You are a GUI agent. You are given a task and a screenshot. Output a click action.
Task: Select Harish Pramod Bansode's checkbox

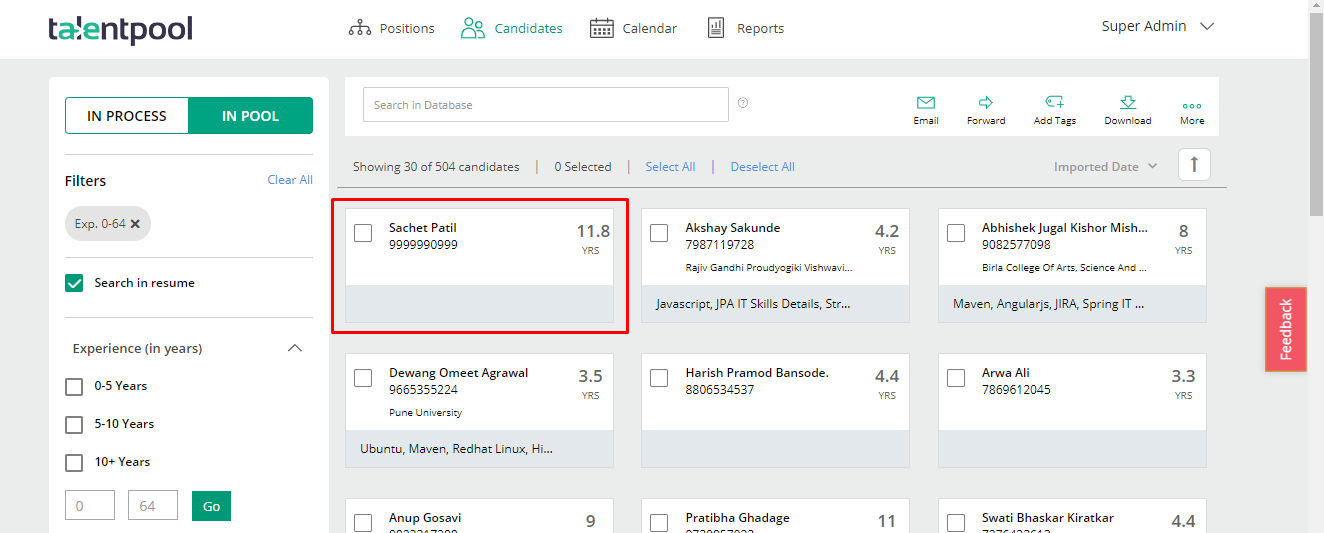tap(659, 378)
